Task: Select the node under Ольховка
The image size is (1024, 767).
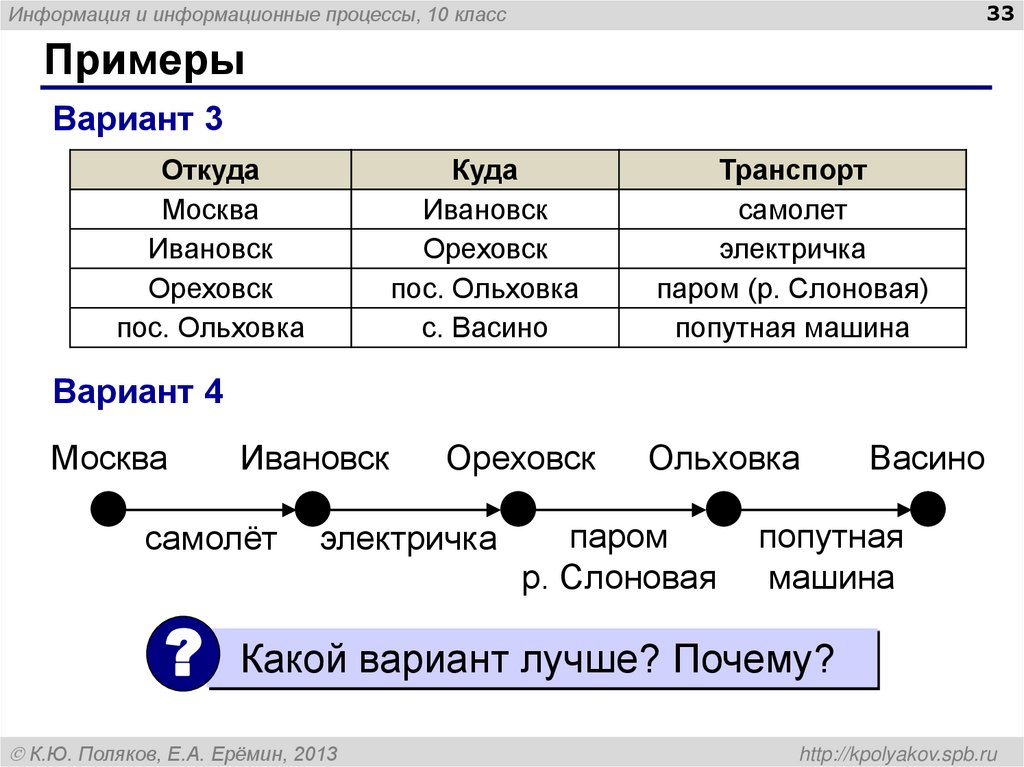Action: 722,507
